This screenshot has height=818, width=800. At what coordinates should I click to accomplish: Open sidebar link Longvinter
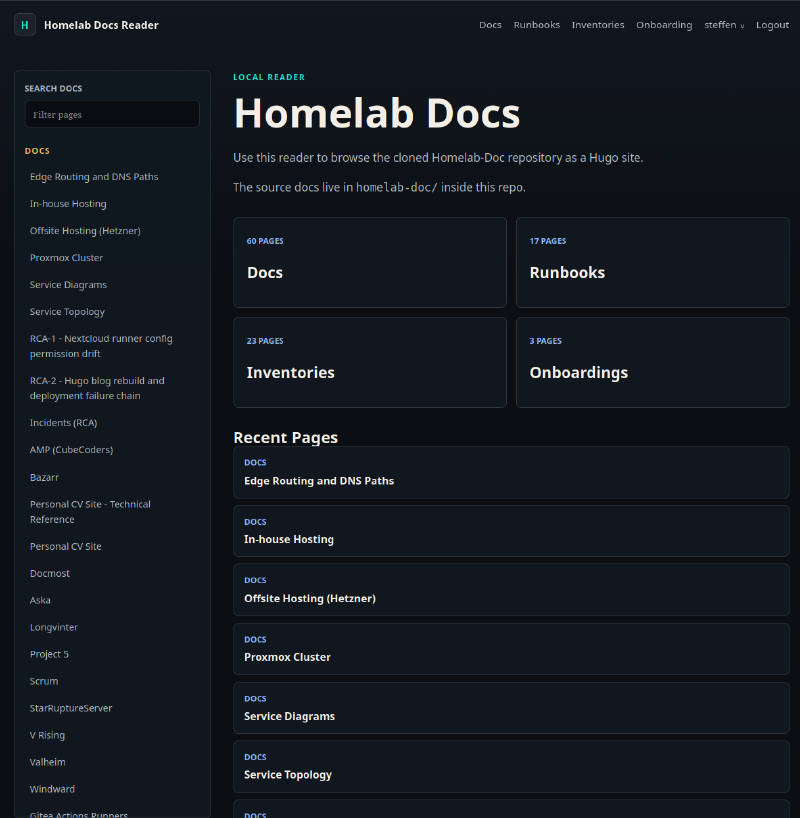54,627
